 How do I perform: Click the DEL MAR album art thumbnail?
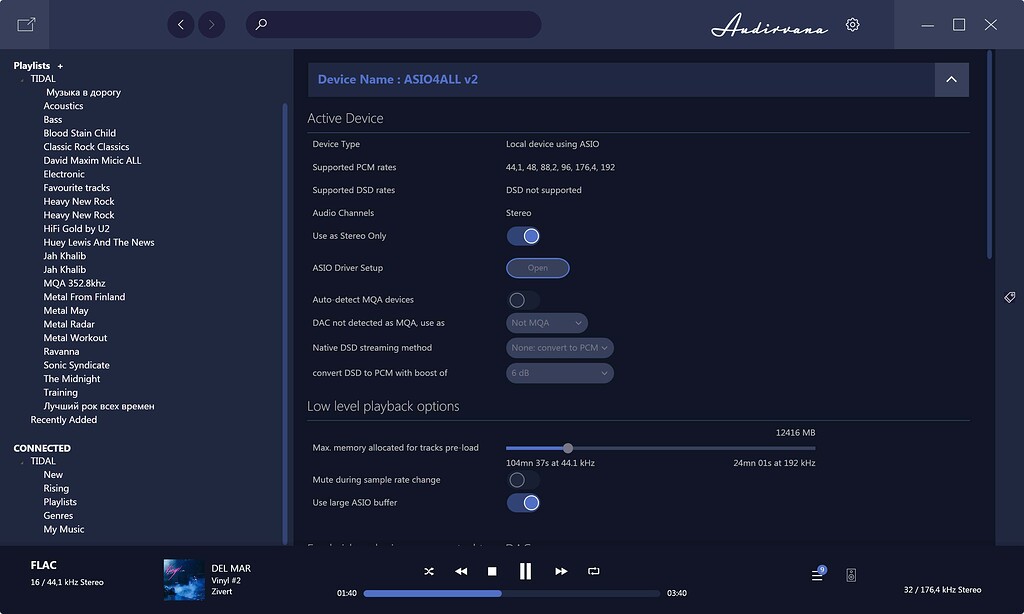pyautogui.click(x=184, y=579)
